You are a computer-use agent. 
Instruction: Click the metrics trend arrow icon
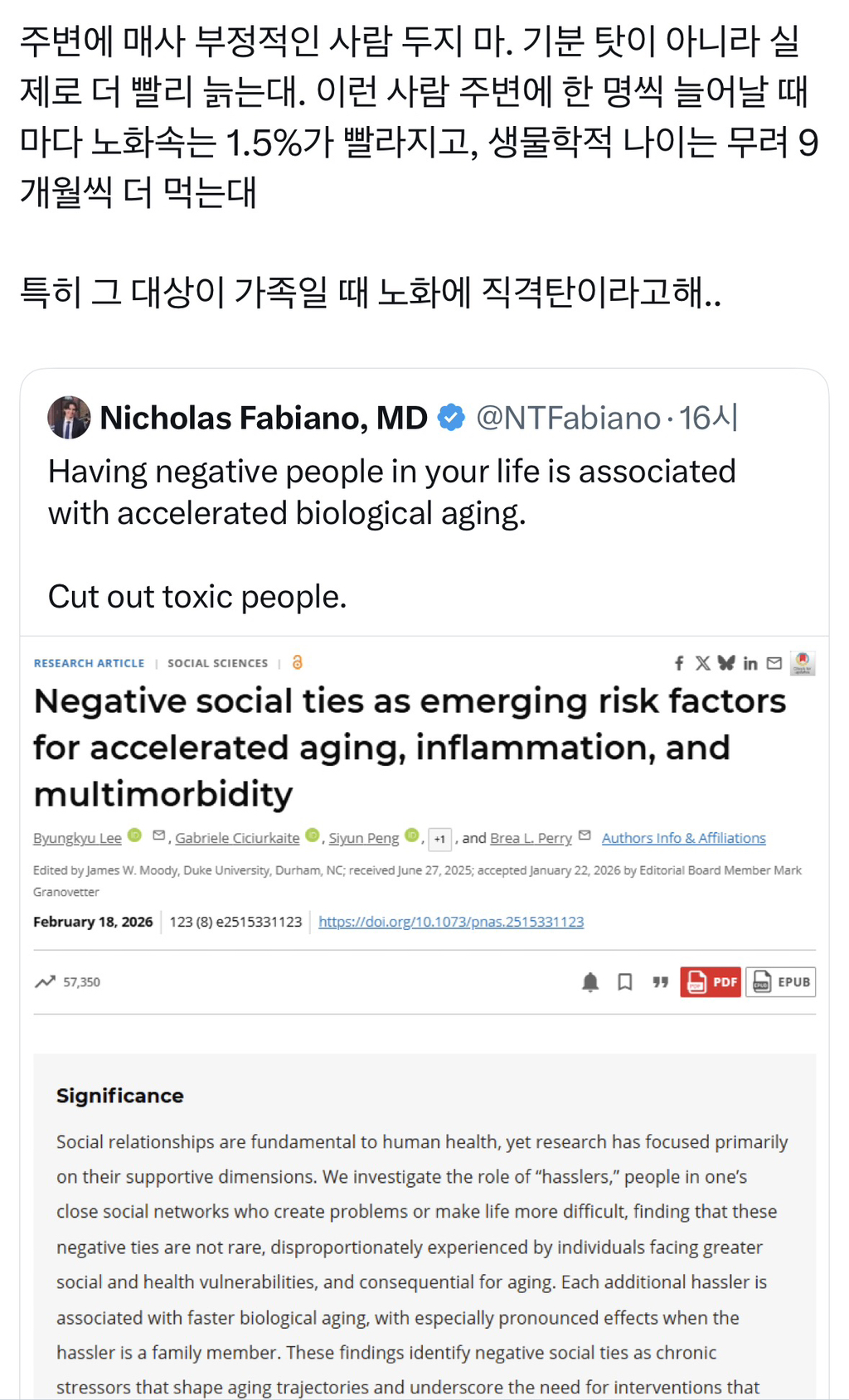[45, 982]
